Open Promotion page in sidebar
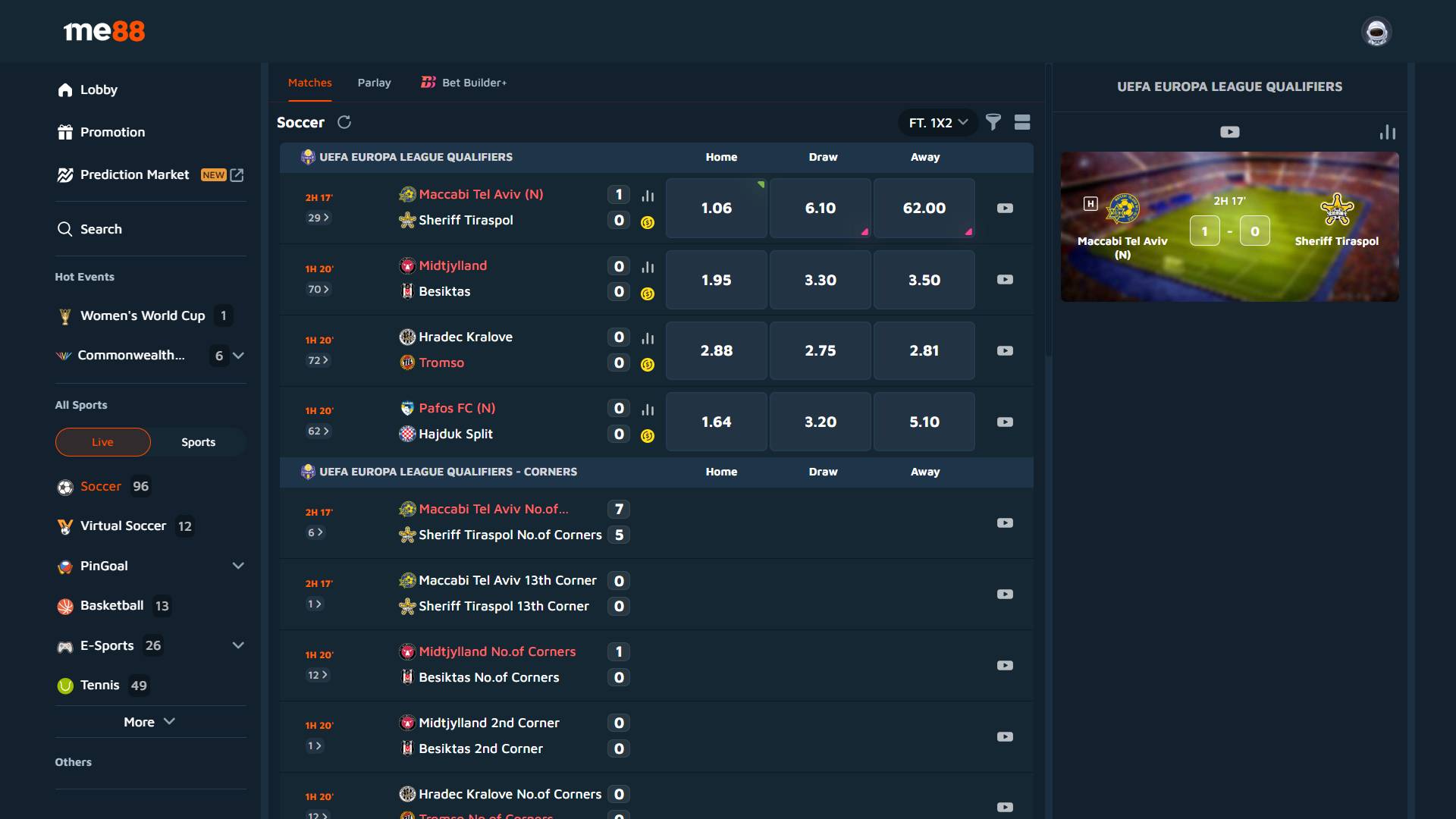Viewport: 1456px width, 819px height. coord(102,132)
